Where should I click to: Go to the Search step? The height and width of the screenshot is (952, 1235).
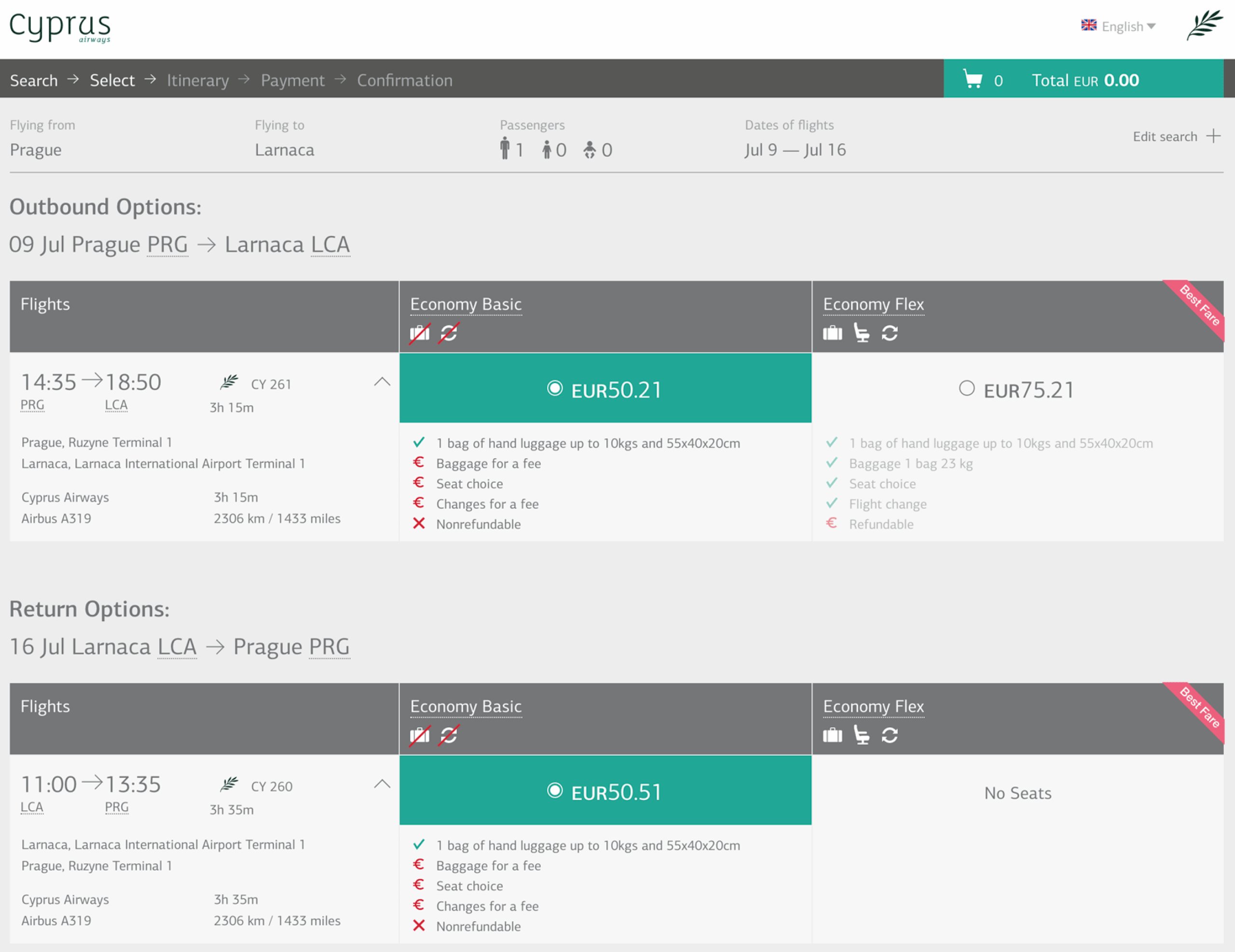(x=34, y=80)
